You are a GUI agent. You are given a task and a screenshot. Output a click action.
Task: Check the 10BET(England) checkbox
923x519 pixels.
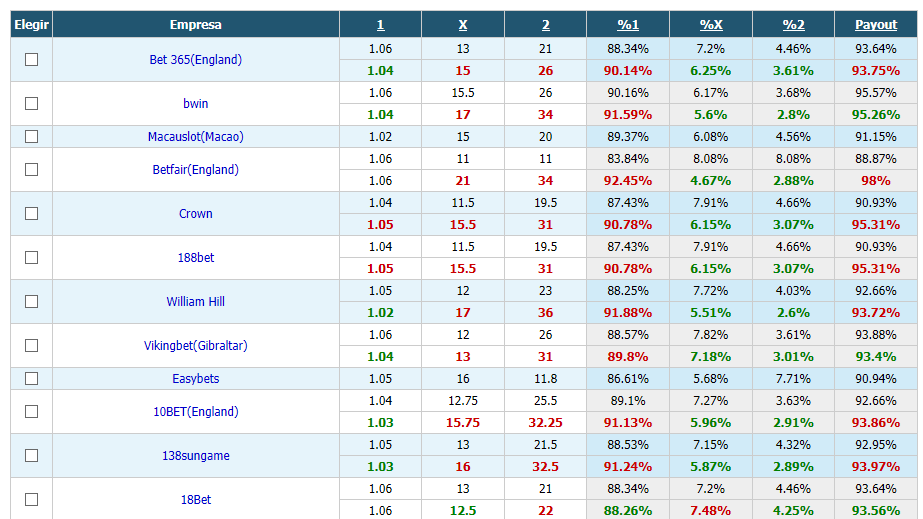[32, 411]
